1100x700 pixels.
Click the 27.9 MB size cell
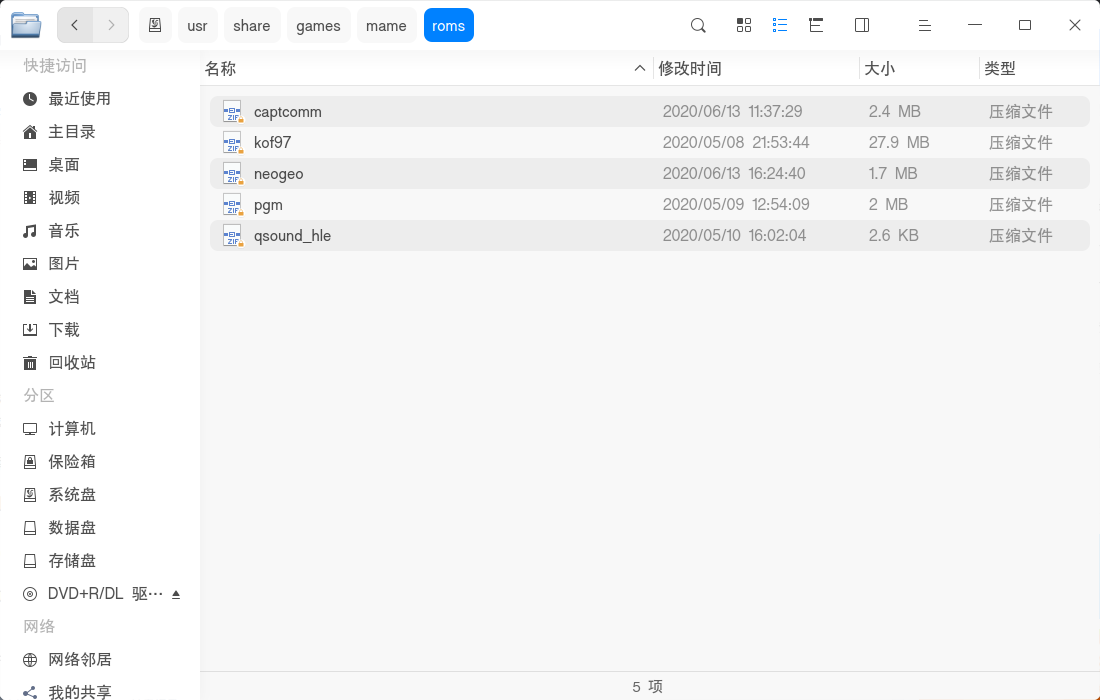[899, 142]
